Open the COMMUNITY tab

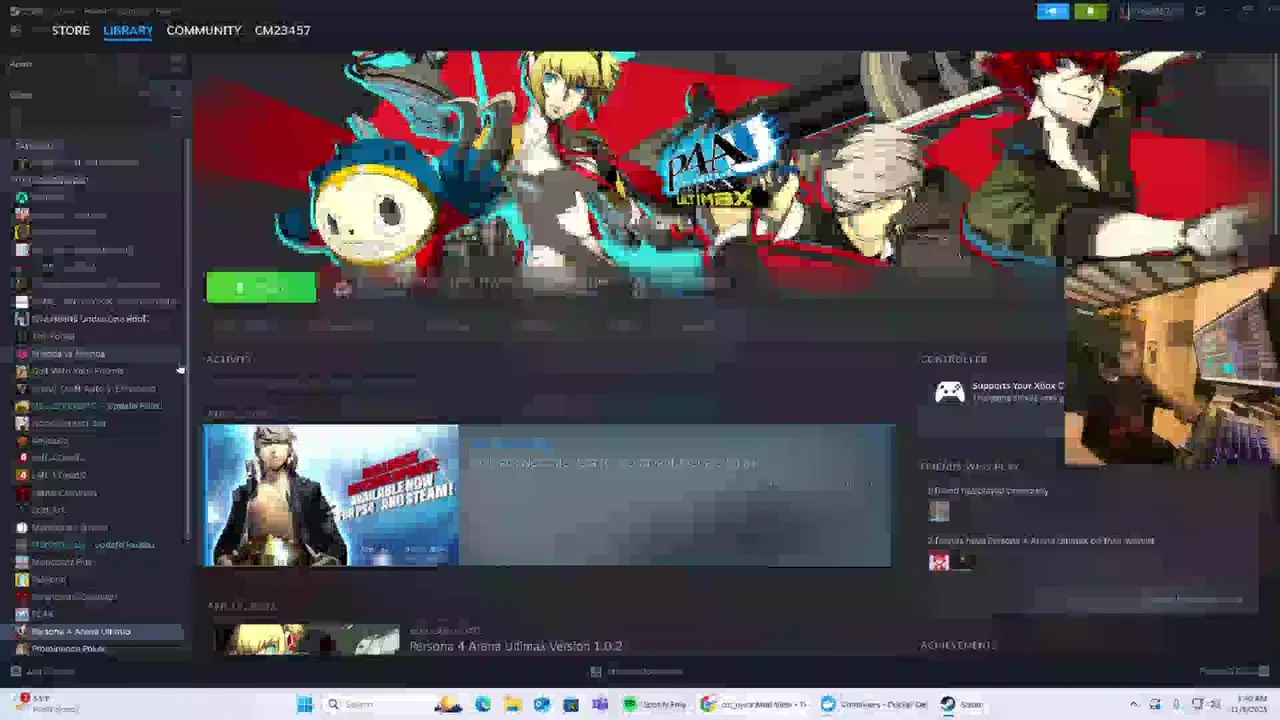(204, 30)
